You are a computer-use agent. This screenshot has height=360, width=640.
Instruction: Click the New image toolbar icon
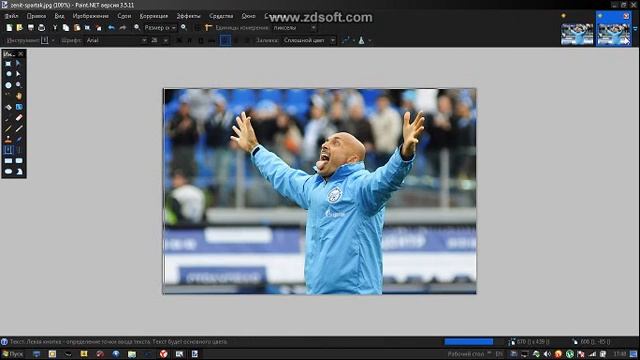pyautogui.click(x=9, y=28)
